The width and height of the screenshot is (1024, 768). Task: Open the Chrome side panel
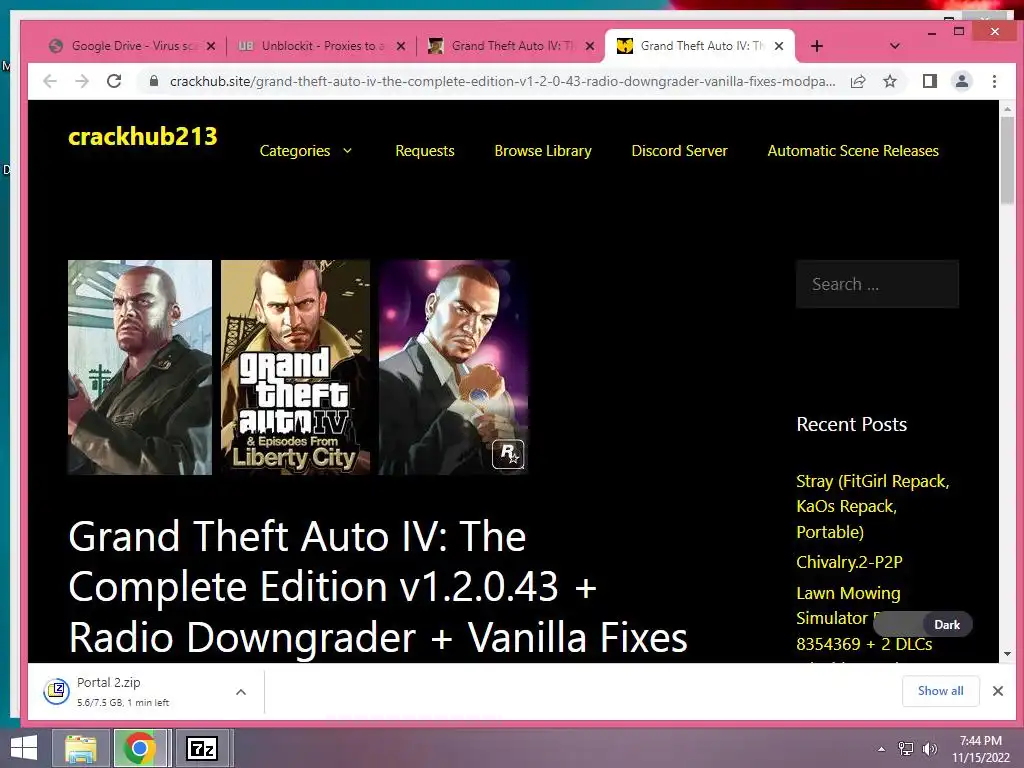929,81
